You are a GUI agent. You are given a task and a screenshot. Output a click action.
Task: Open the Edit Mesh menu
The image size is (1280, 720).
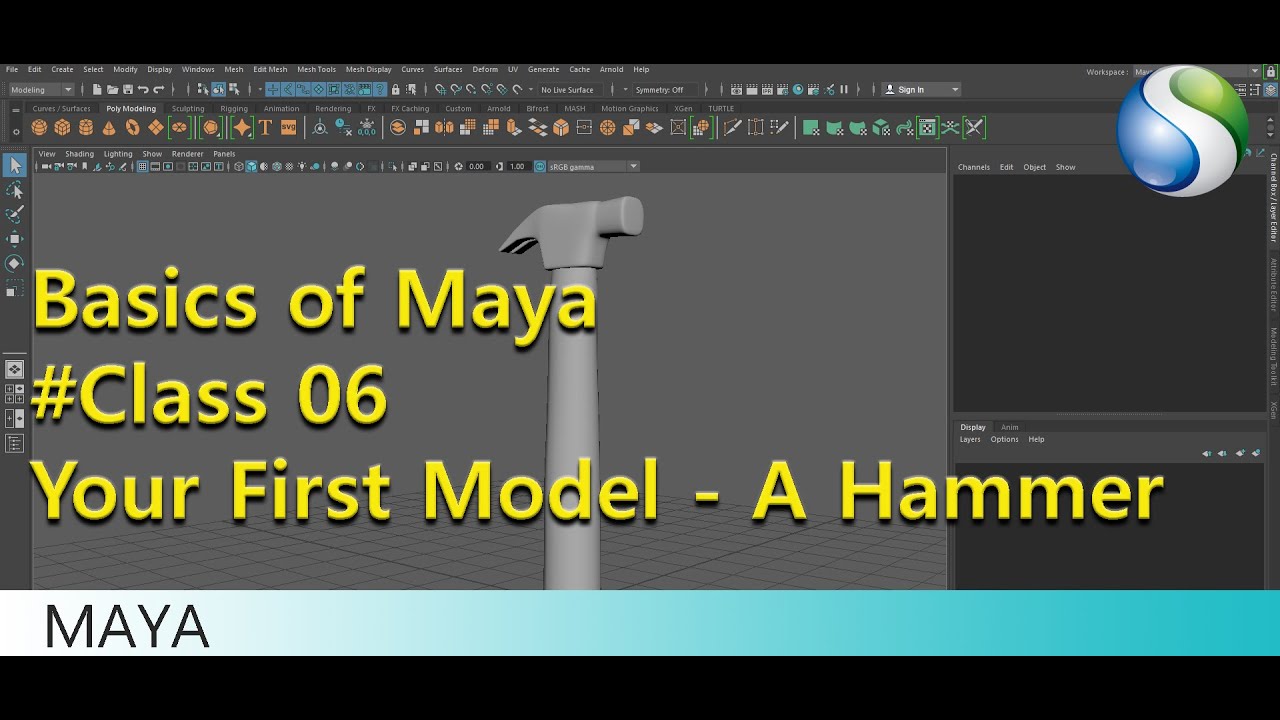(270, 69)
